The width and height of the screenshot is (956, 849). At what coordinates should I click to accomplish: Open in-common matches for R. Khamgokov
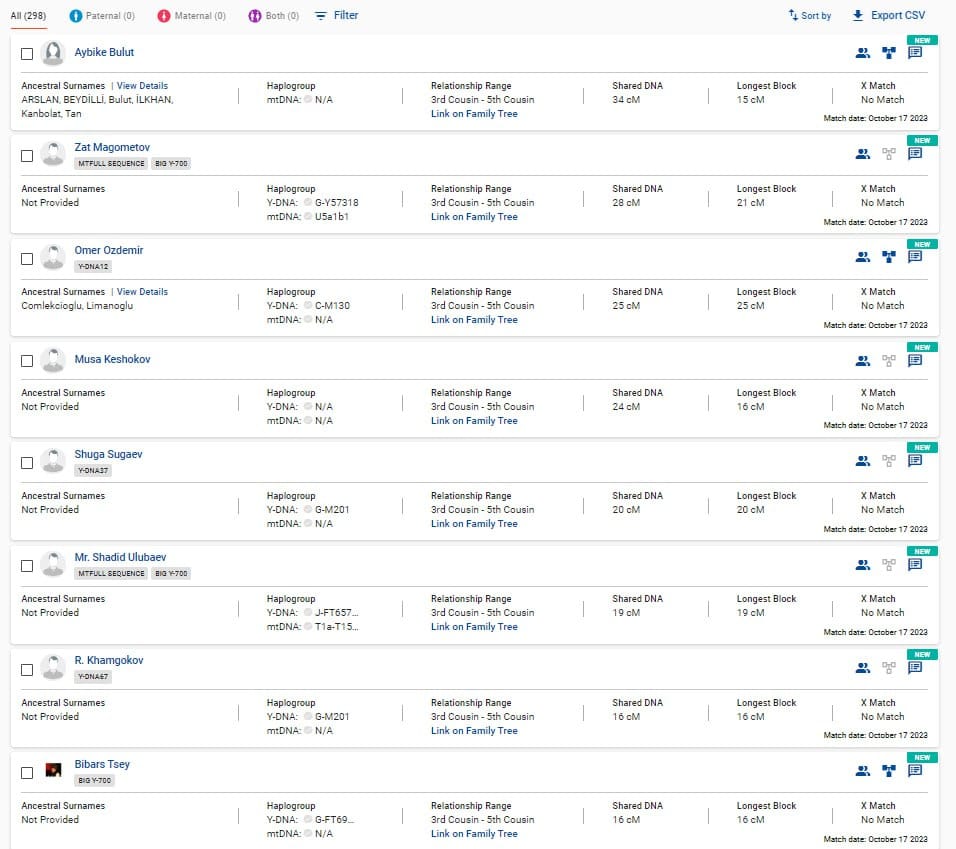862,668
